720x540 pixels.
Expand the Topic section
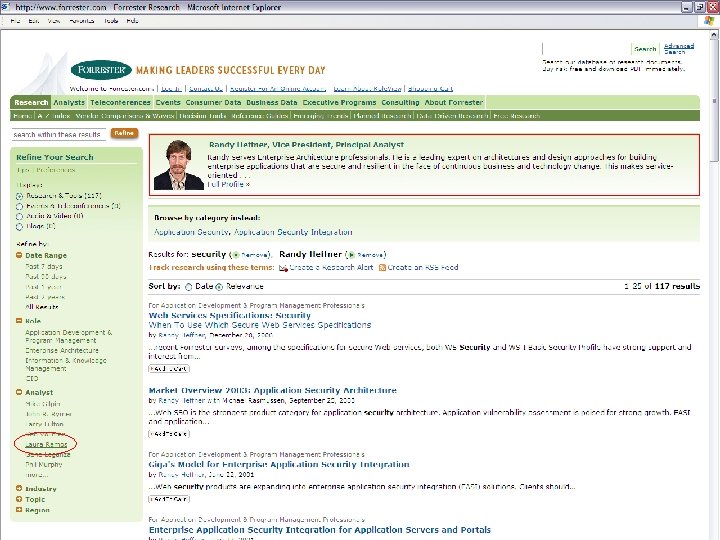(x=19, y=499)
